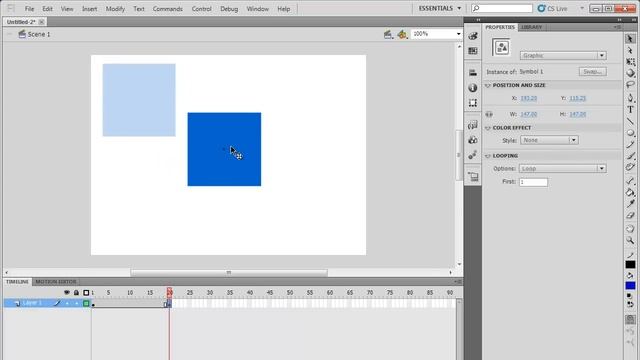
Task: Toggle Layer 1 lock dot
Action: click(x=76, y=303)
